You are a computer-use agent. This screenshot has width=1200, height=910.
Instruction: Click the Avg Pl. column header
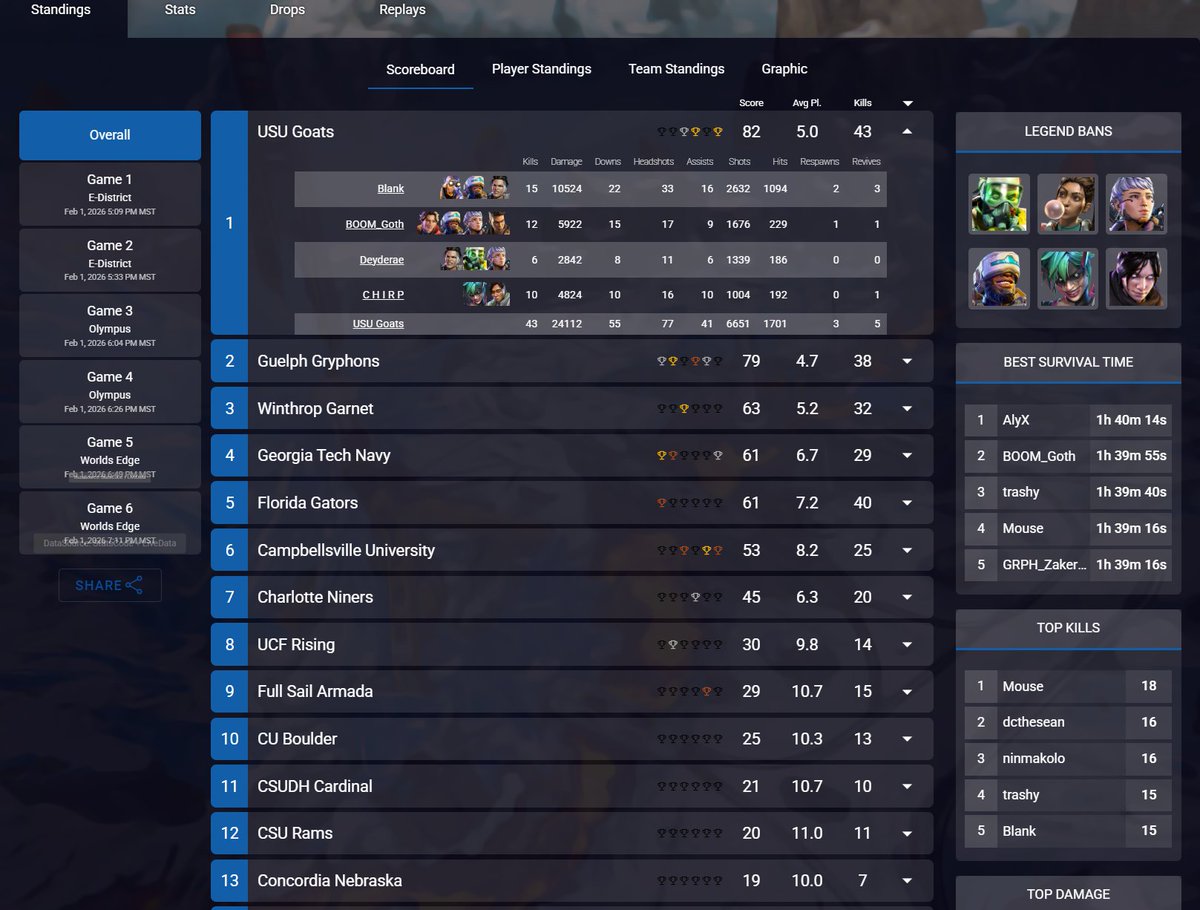(807, 103)
